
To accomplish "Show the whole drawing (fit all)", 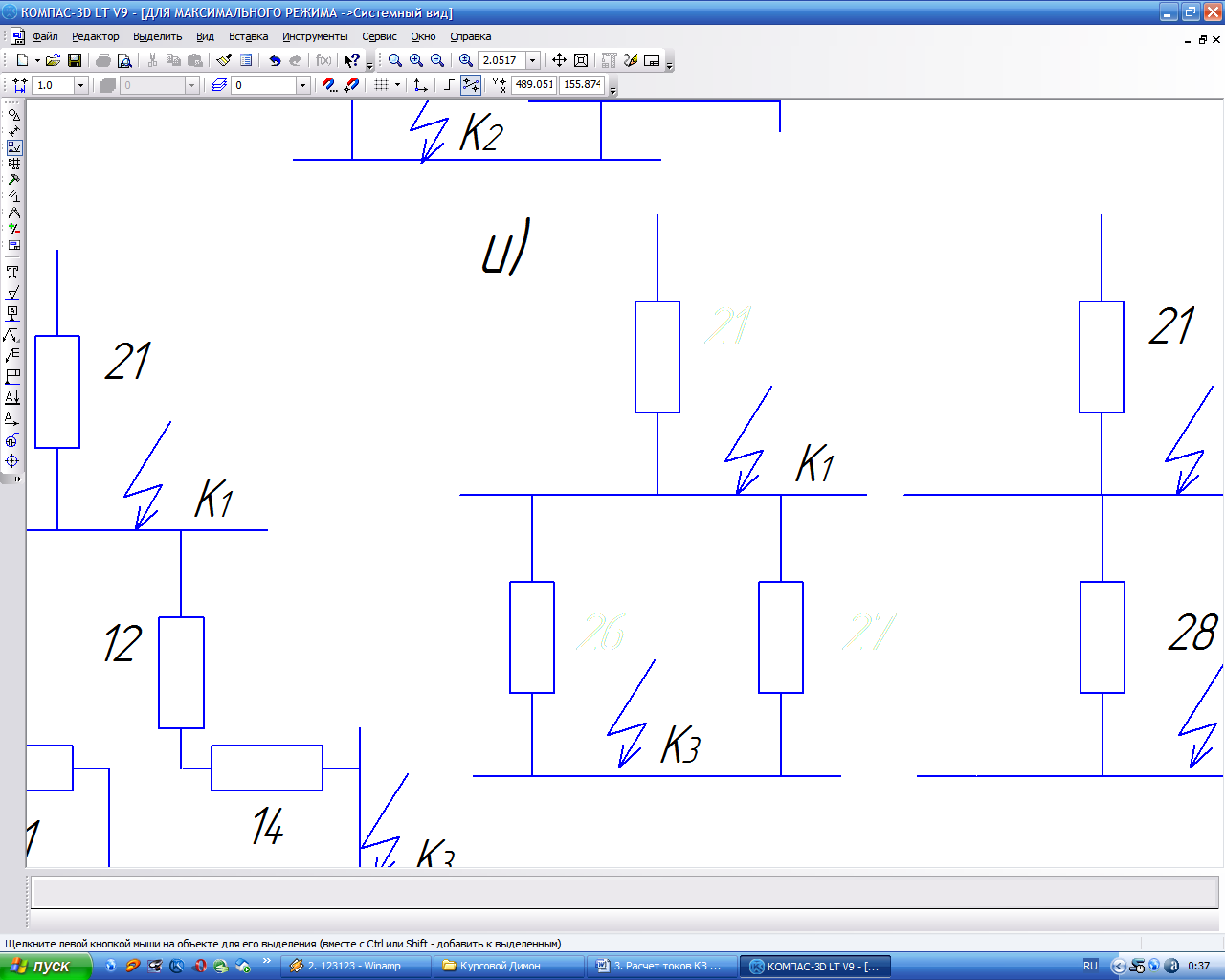I will point(581,60).
